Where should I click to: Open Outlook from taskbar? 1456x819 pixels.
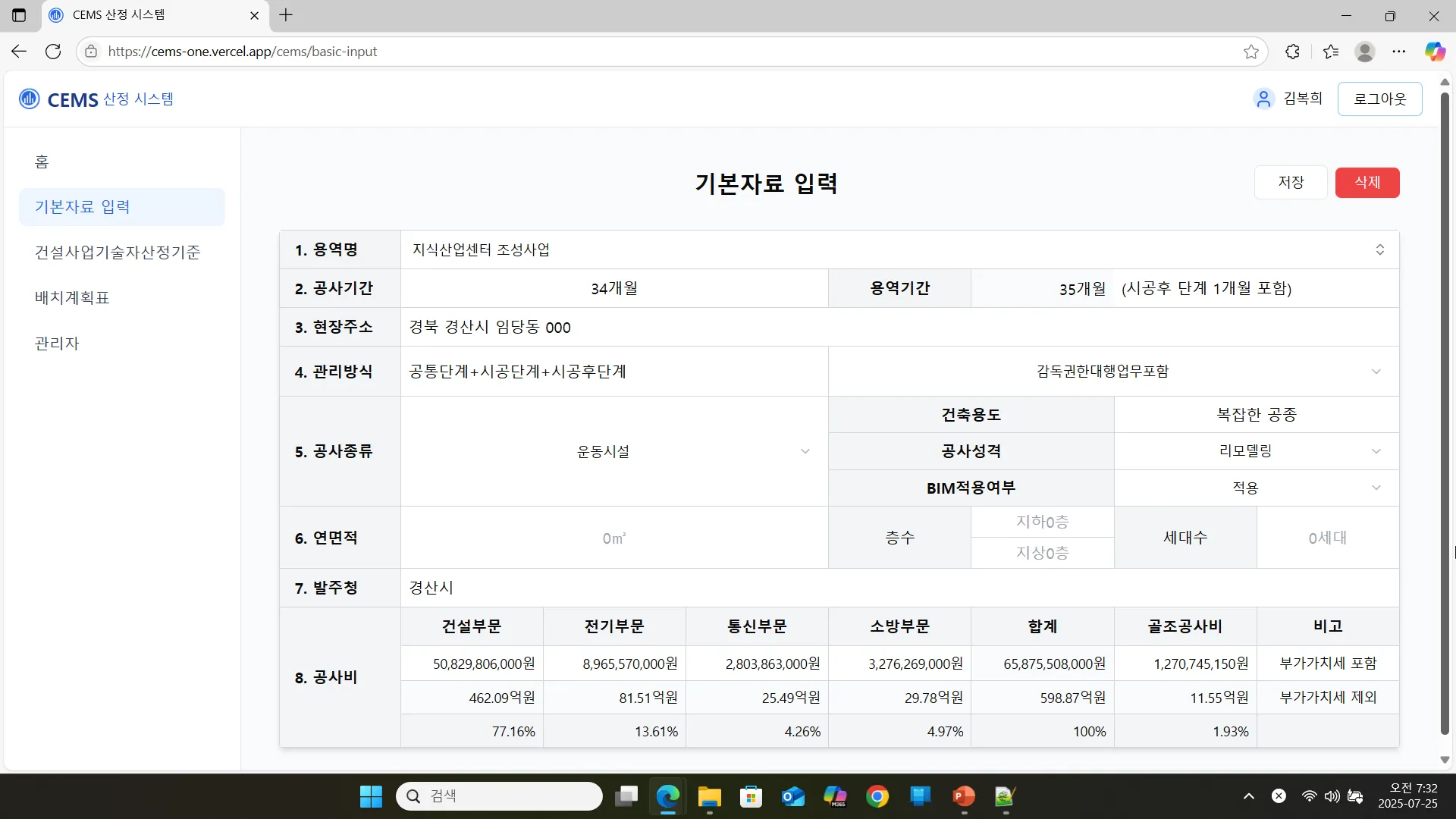pyautogui.click(x=793, y=796)
